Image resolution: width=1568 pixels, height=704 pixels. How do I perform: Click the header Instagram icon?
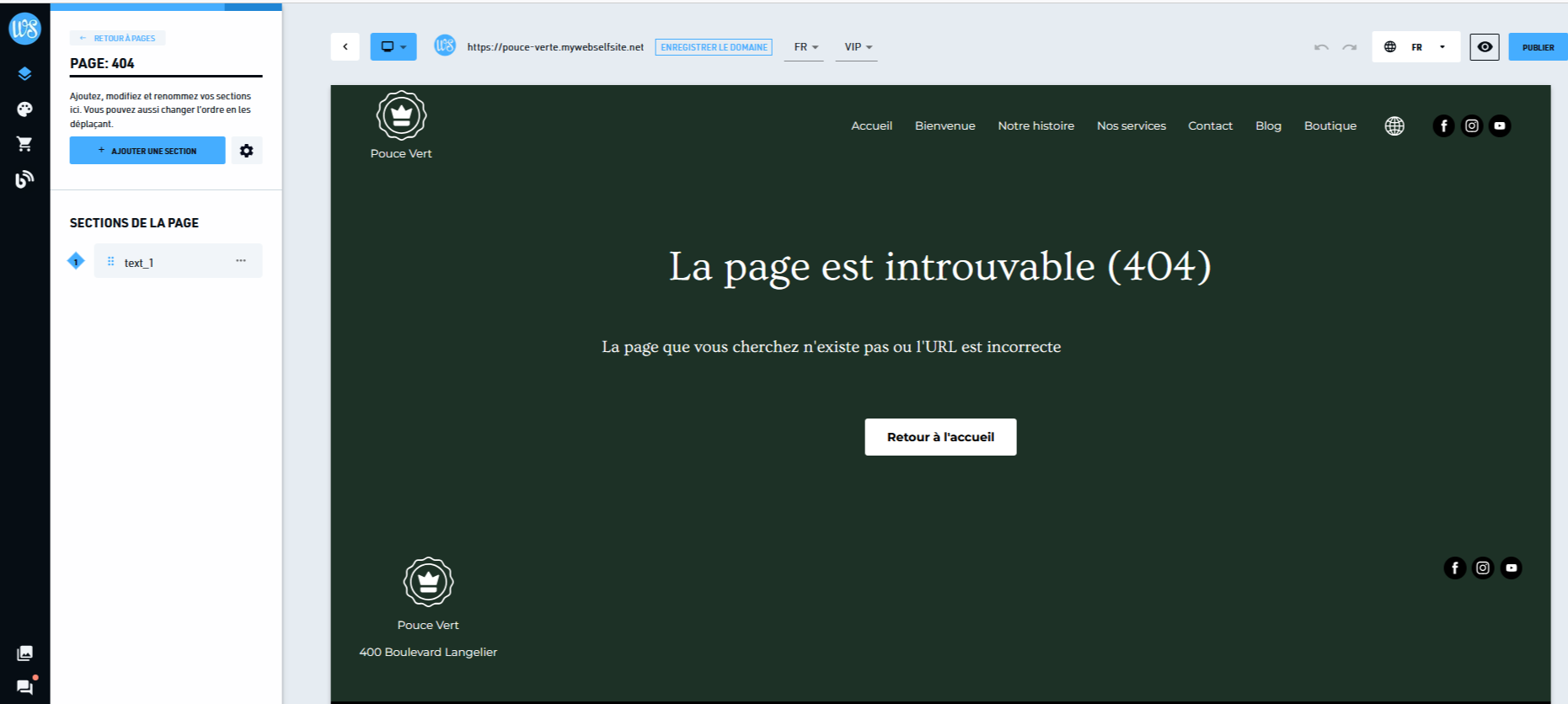[x=1472, y=125]
